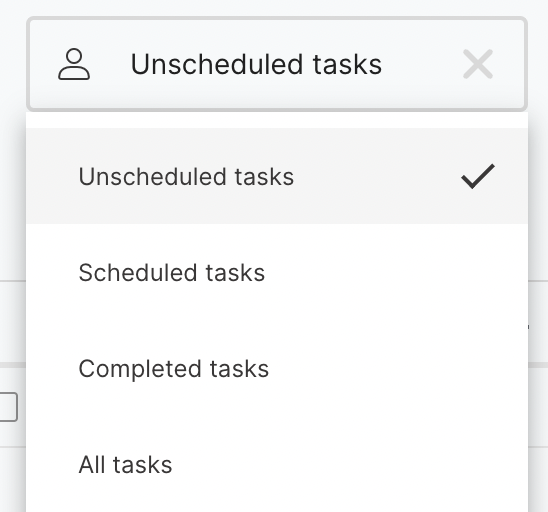The height and width of the screenshot is (512, 548).
Task: Clear the Unscheduled tasks filter with X
Action: coord(478,64)
